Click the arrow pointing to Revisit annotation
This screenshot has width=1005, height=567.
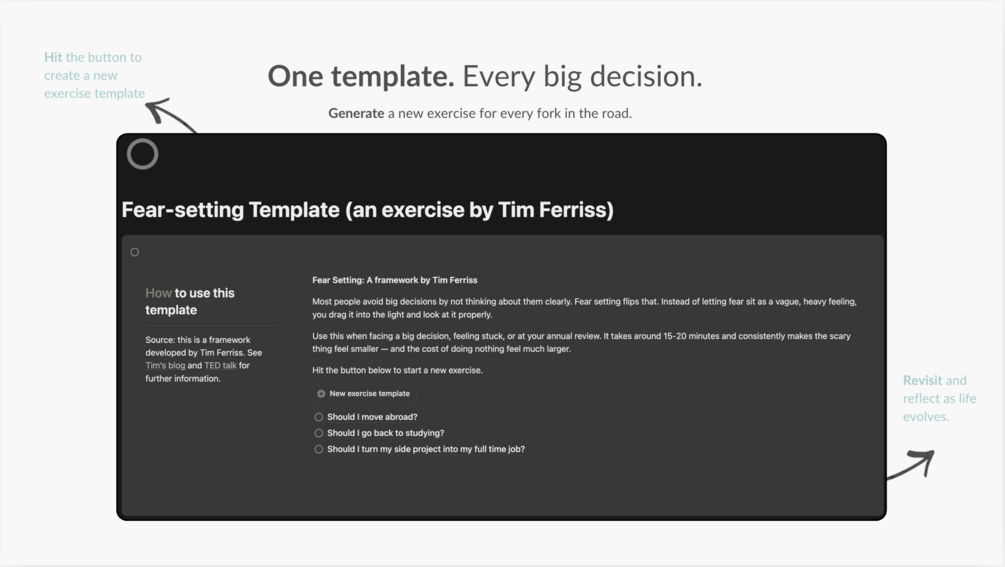click(x=911, y=464)
